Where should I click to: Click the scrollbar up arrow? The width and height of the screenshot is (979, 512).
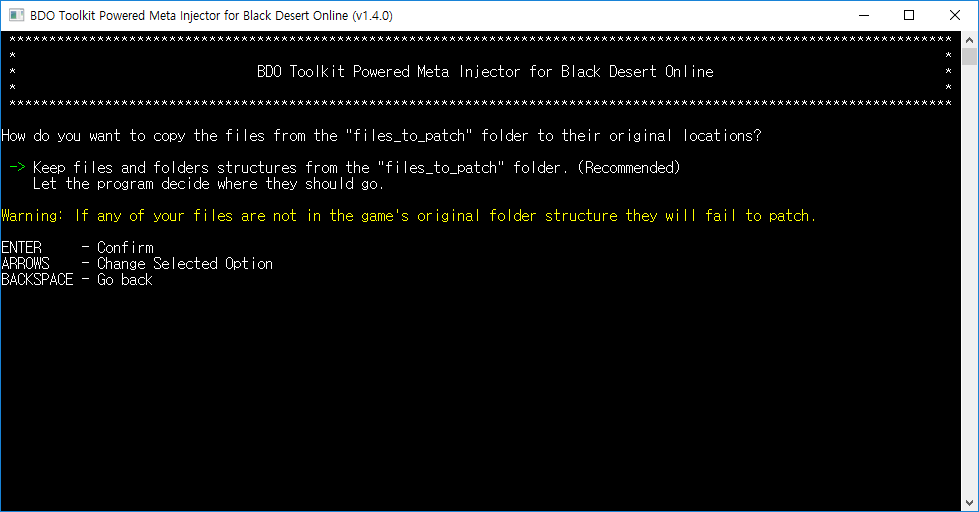point(970,38)
